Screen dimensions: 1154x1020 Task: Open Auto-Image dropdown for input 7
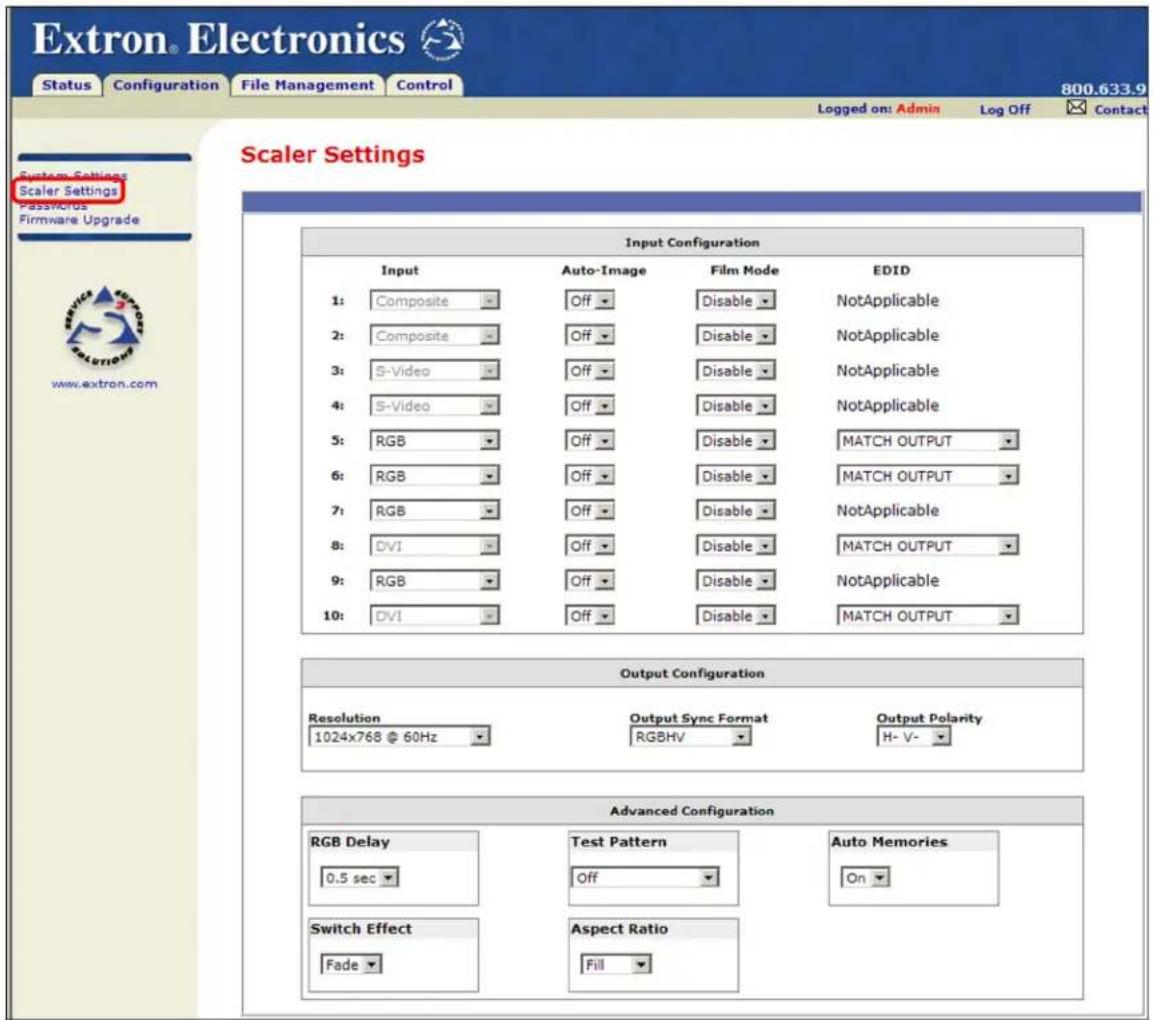pyautogui.click(x=590, y=510)
